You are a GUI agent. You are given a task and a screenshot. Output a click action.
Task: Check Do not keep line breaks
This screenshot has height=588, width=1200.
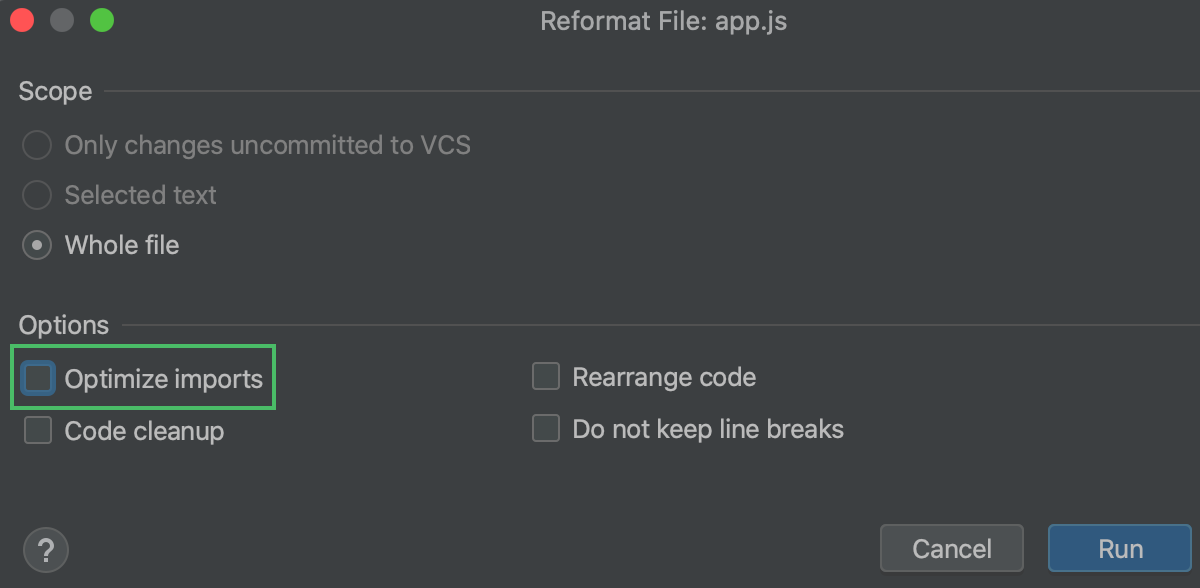coord(545,428)
